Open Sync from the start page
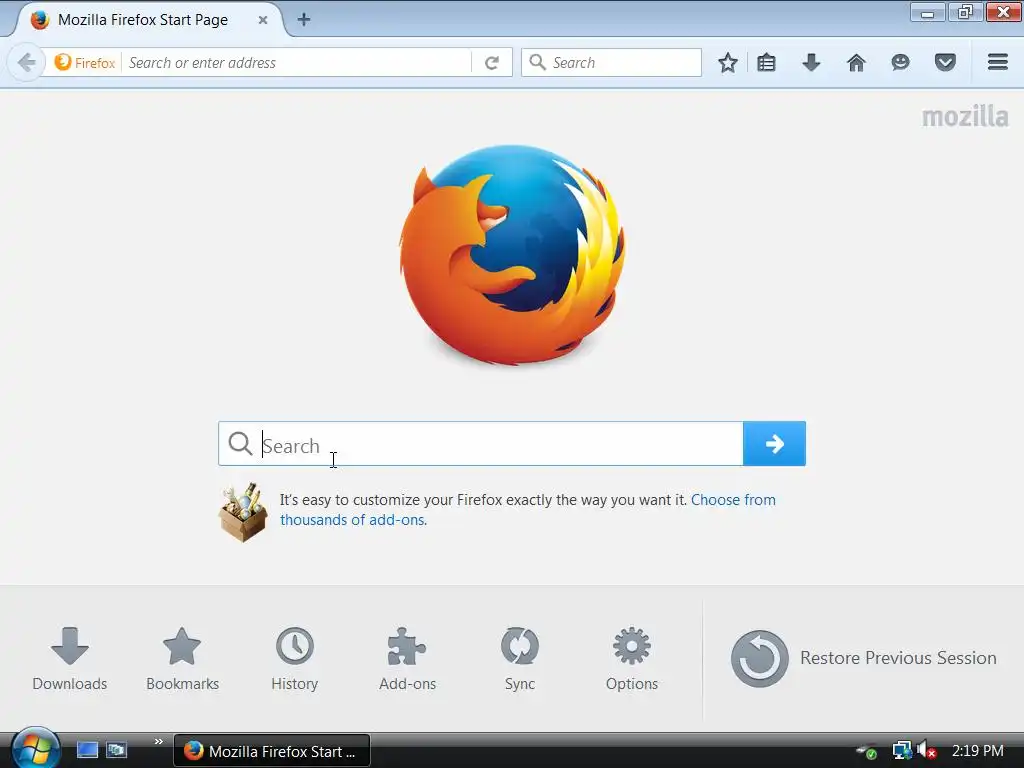The image size is (1024, 768). pos(520,659)
